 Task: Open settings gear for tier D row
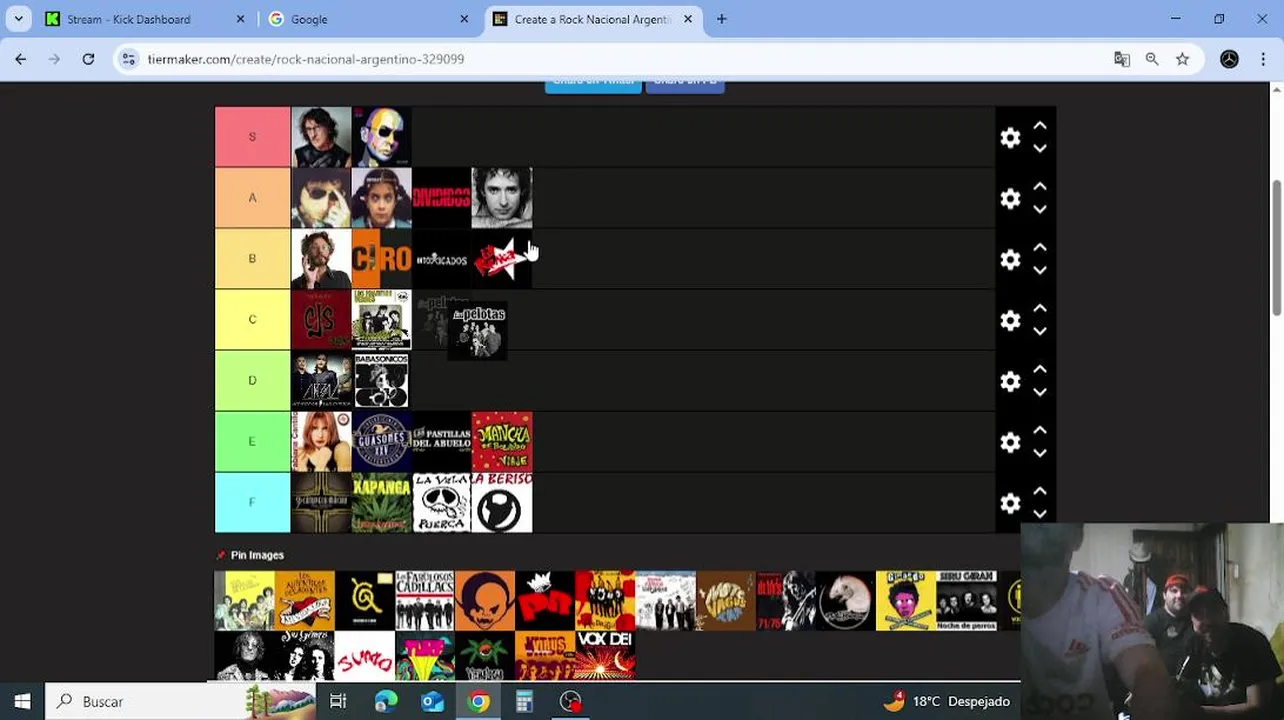(x=1010, y=382)
